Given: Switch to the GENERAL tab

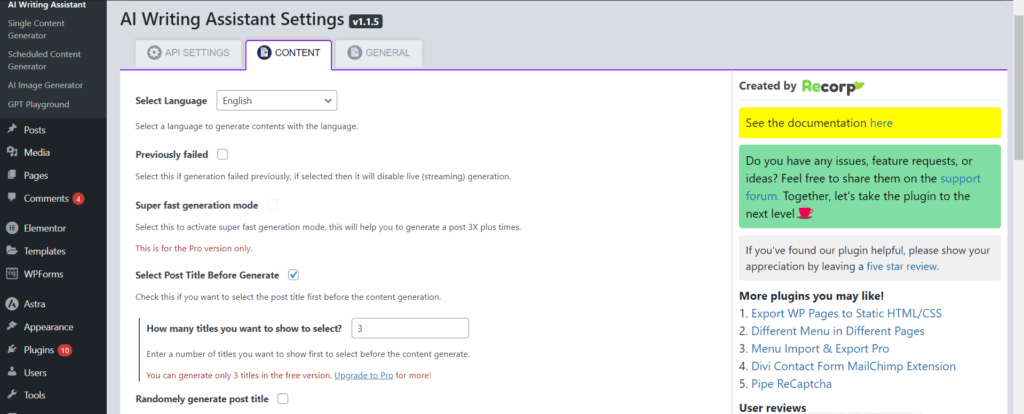Looking at the screenshot, I should click(x=379, y=53).
